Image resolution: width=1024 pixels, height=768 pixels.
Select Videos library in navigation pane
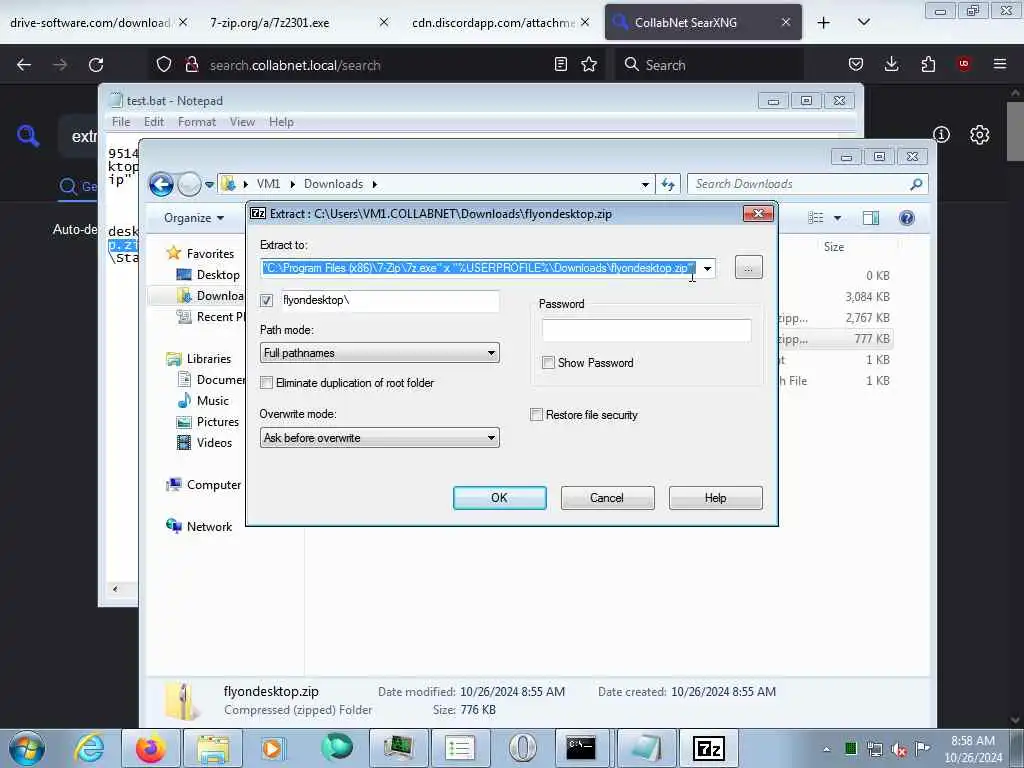205,443
